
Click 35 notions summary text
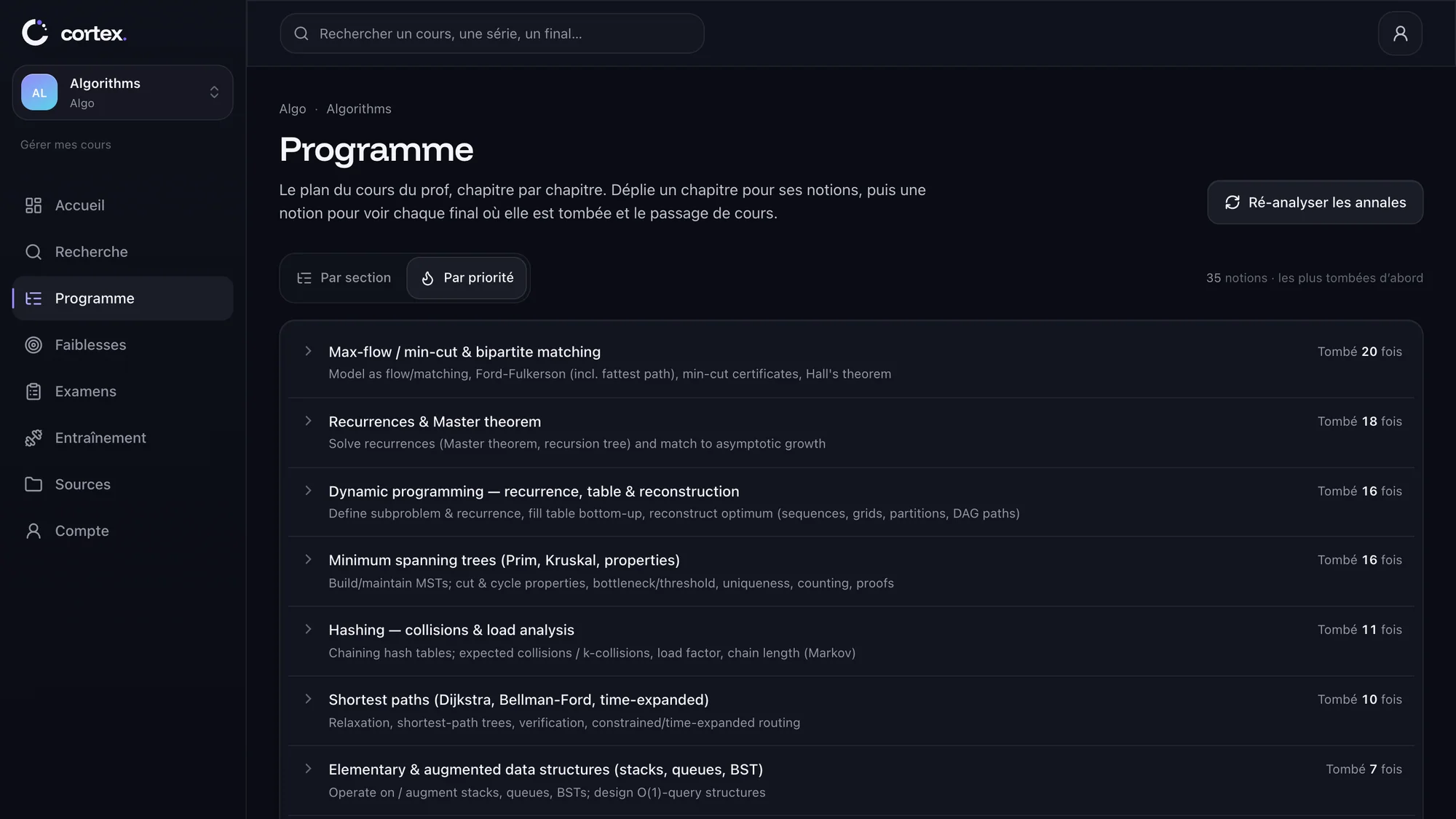(1314, 278)
